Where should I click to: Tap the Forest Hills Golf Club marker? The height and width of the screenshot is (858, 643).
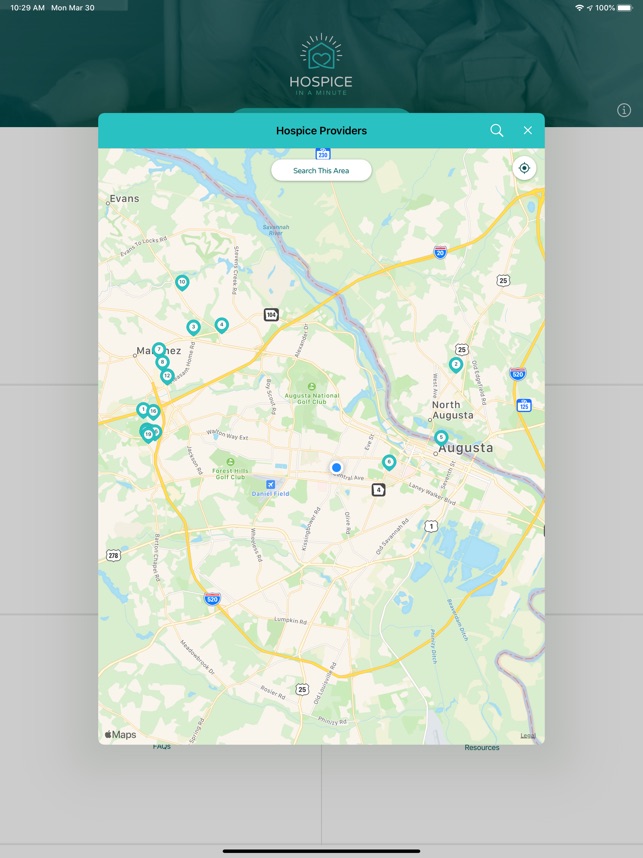[230, 462]
